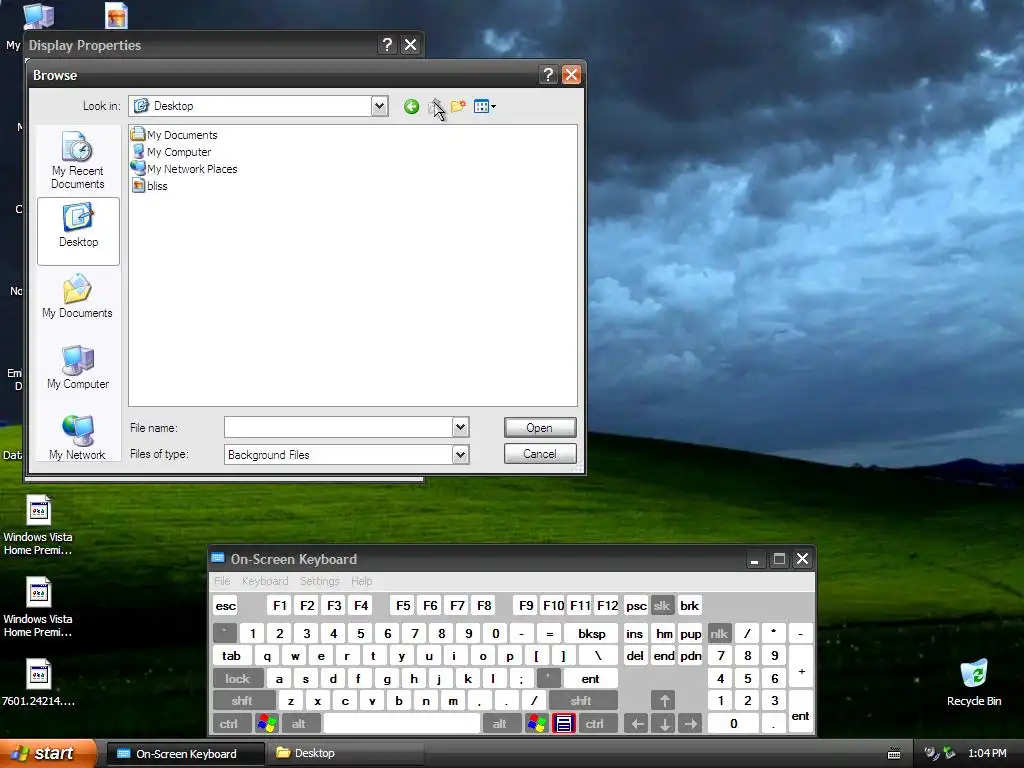Click the right arrow key on keyboard
This screenshot has width=1024, height=768.
click(690, 724)
